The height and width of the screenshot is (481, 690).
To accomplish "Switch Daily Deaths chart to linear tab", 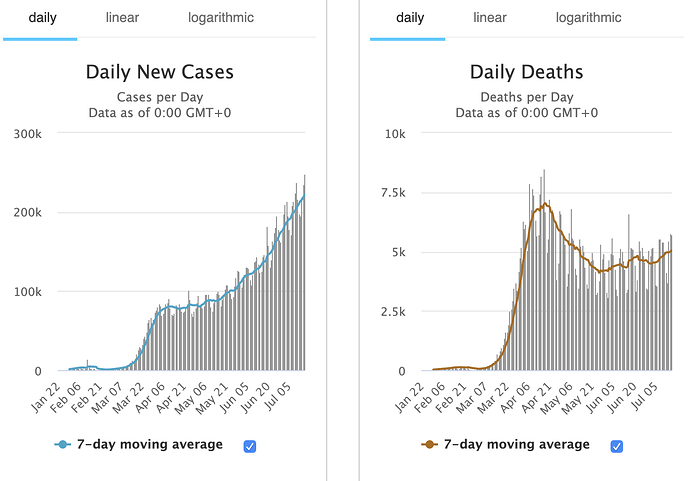I will click(490, 18).
